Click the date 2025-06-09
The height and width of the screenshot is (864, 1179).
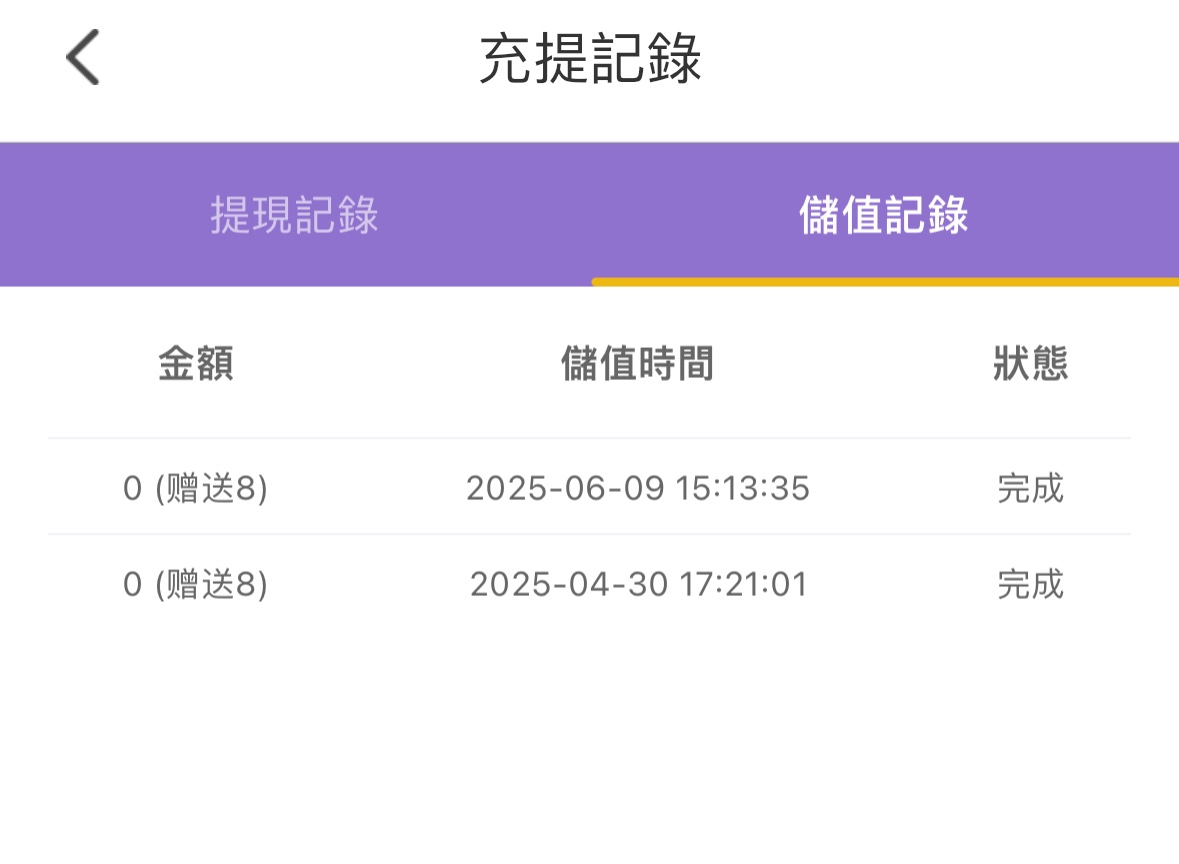tap(565, 489)
